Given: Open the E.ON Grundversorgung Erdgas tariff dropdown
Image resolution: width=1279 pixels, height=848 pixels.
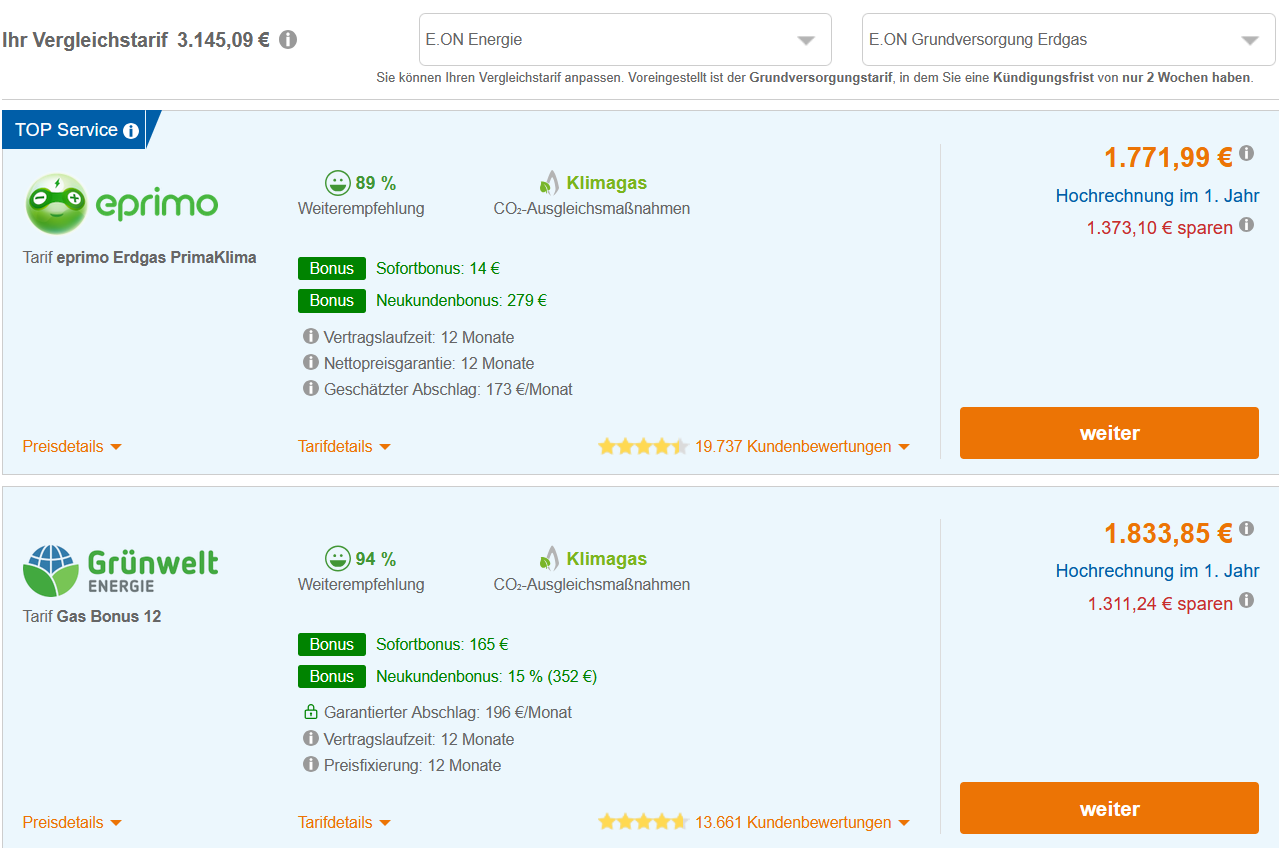Looking at the screenshot, I should point(1068,40).
